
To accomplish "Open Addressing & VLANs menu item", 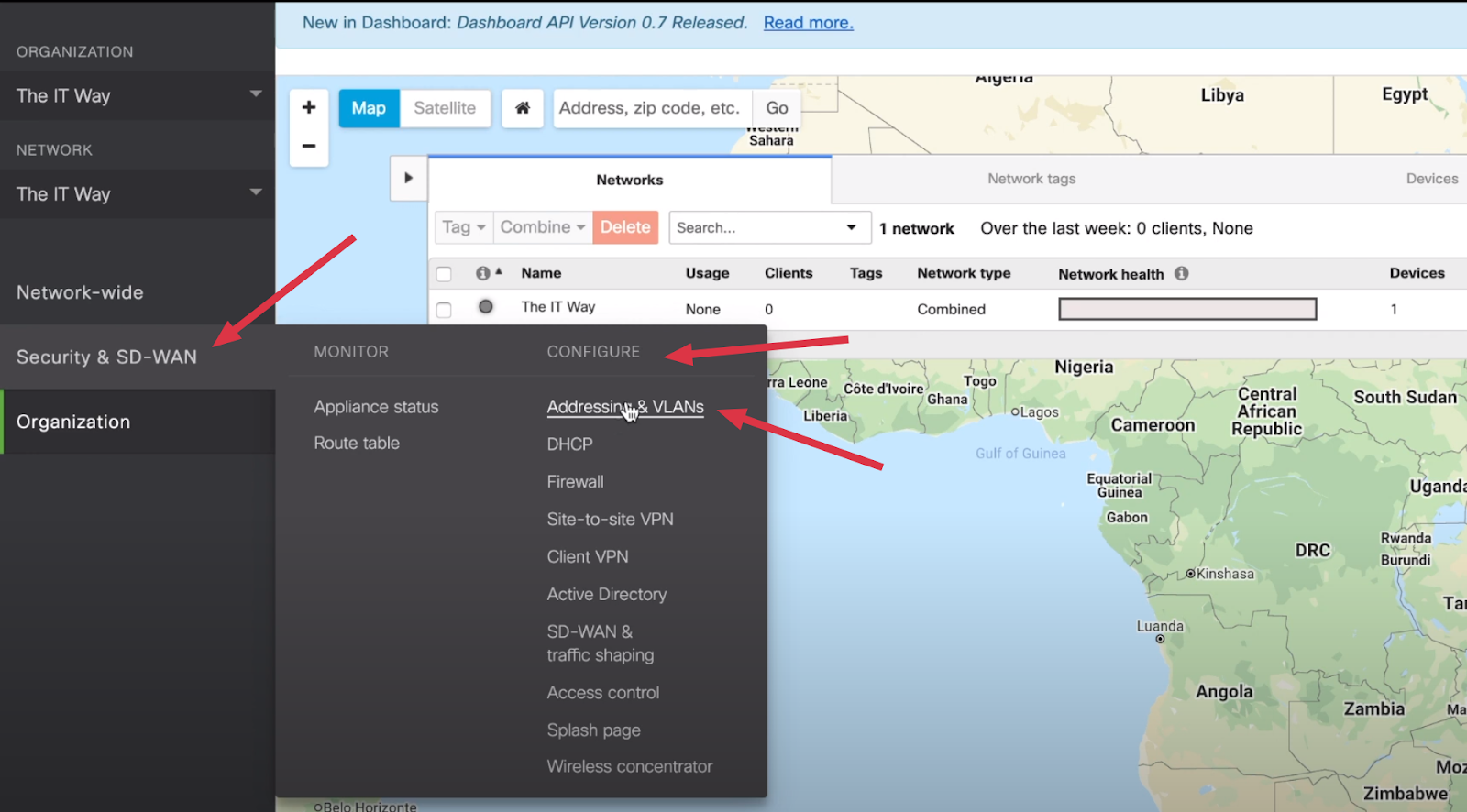I will click(x=625, y=407).
